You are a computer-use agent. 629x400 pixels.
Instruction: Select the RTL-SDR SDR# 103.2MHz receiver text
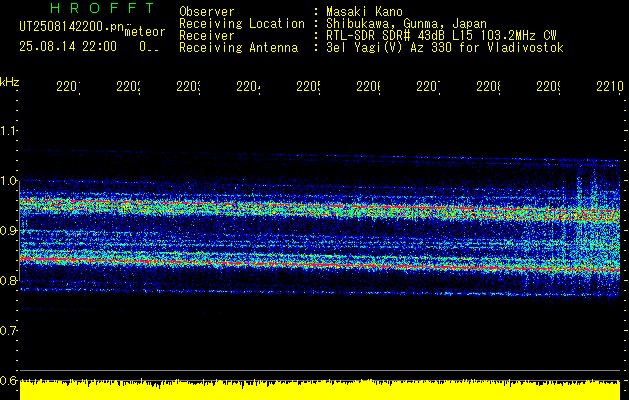click(441, 36)
